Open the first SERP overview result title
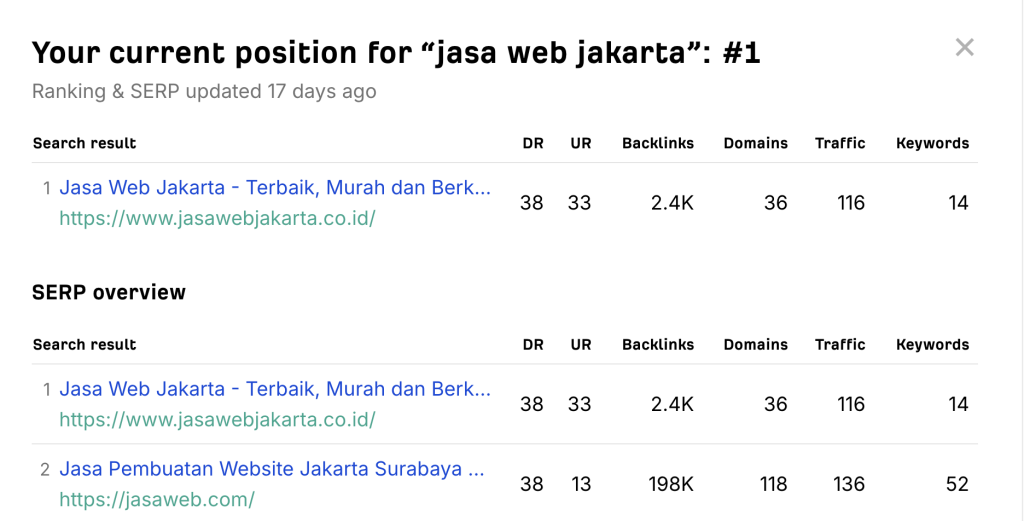1024x521 pixels. [275, 389]
